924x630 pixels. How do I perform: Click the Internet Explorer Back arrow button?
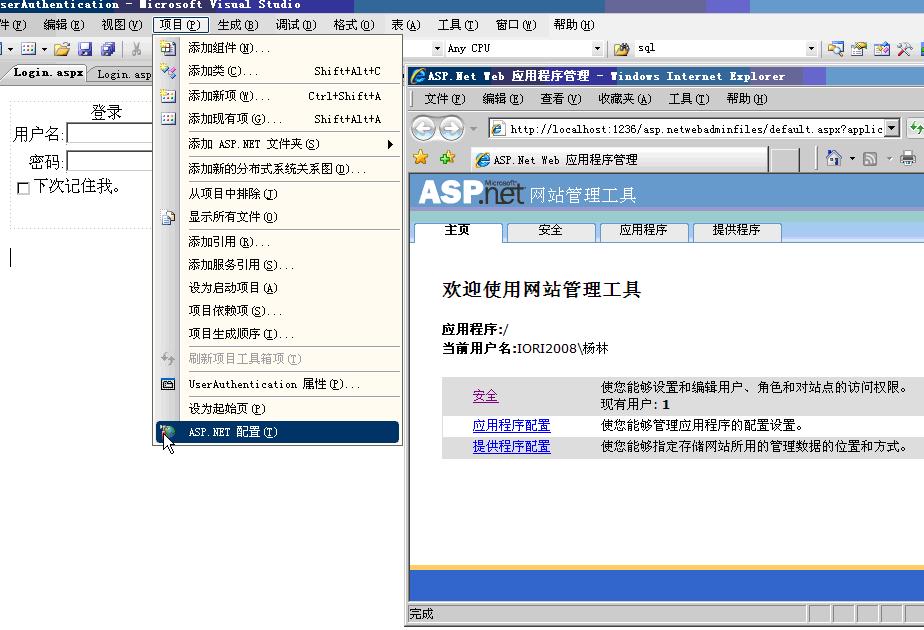423,128
